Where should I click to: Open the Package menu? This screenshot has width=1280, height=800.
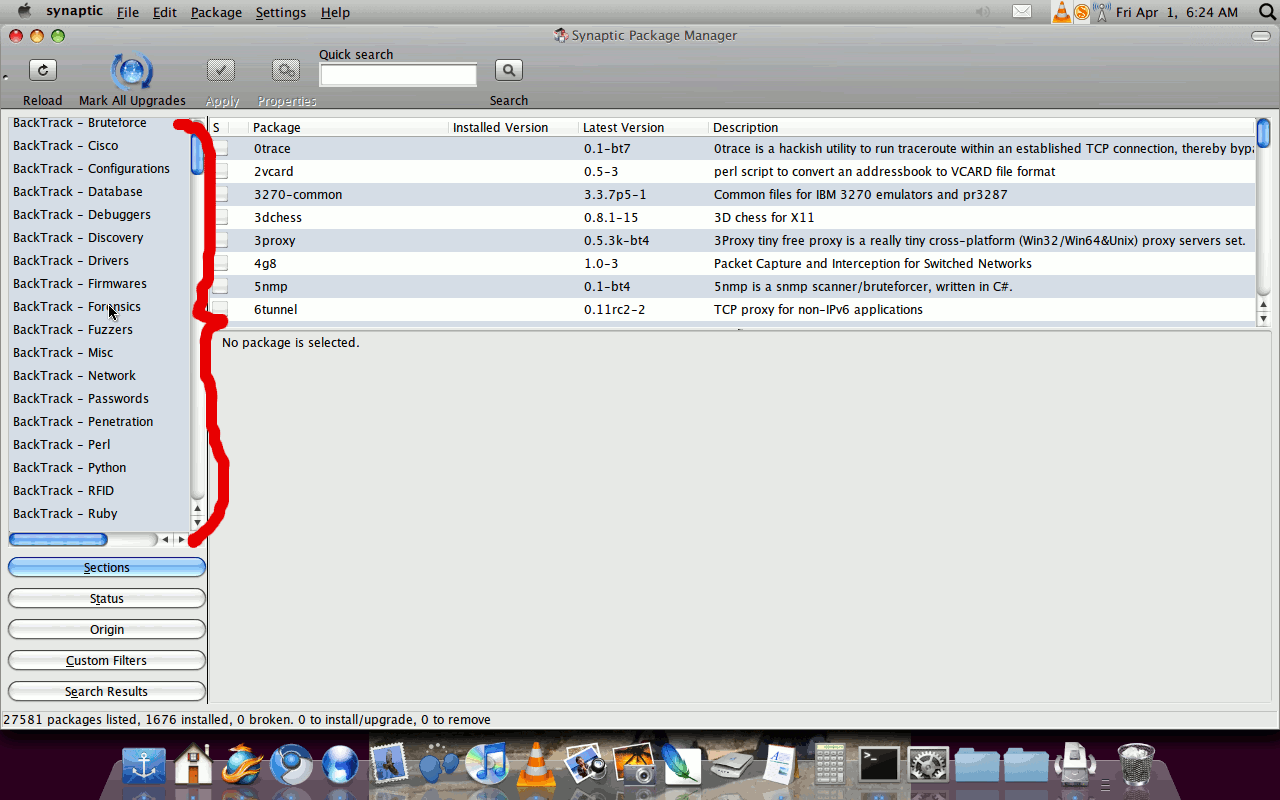[216, 12]
